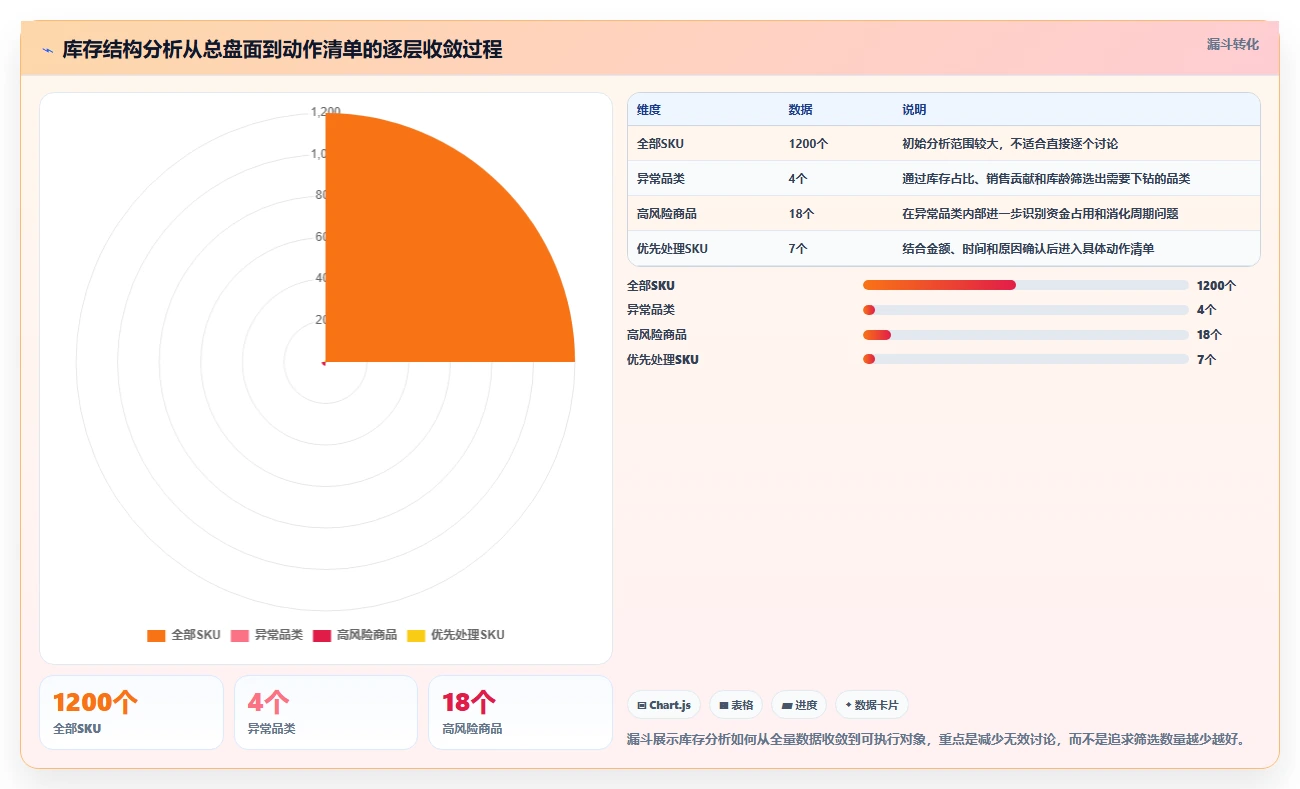
Task: Click the 高风险商品 progress bar
Action: tap(1026, 335)
